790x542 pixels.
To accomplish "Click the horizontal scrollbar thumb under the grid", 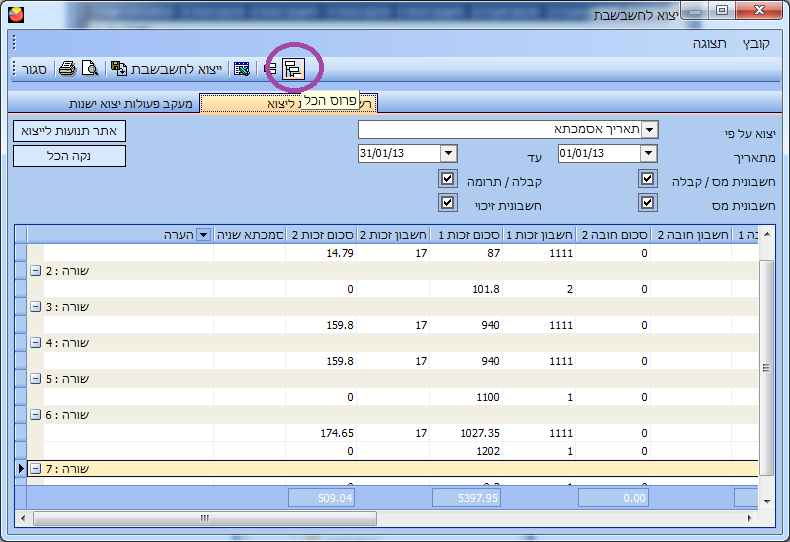I will [205, 519].
